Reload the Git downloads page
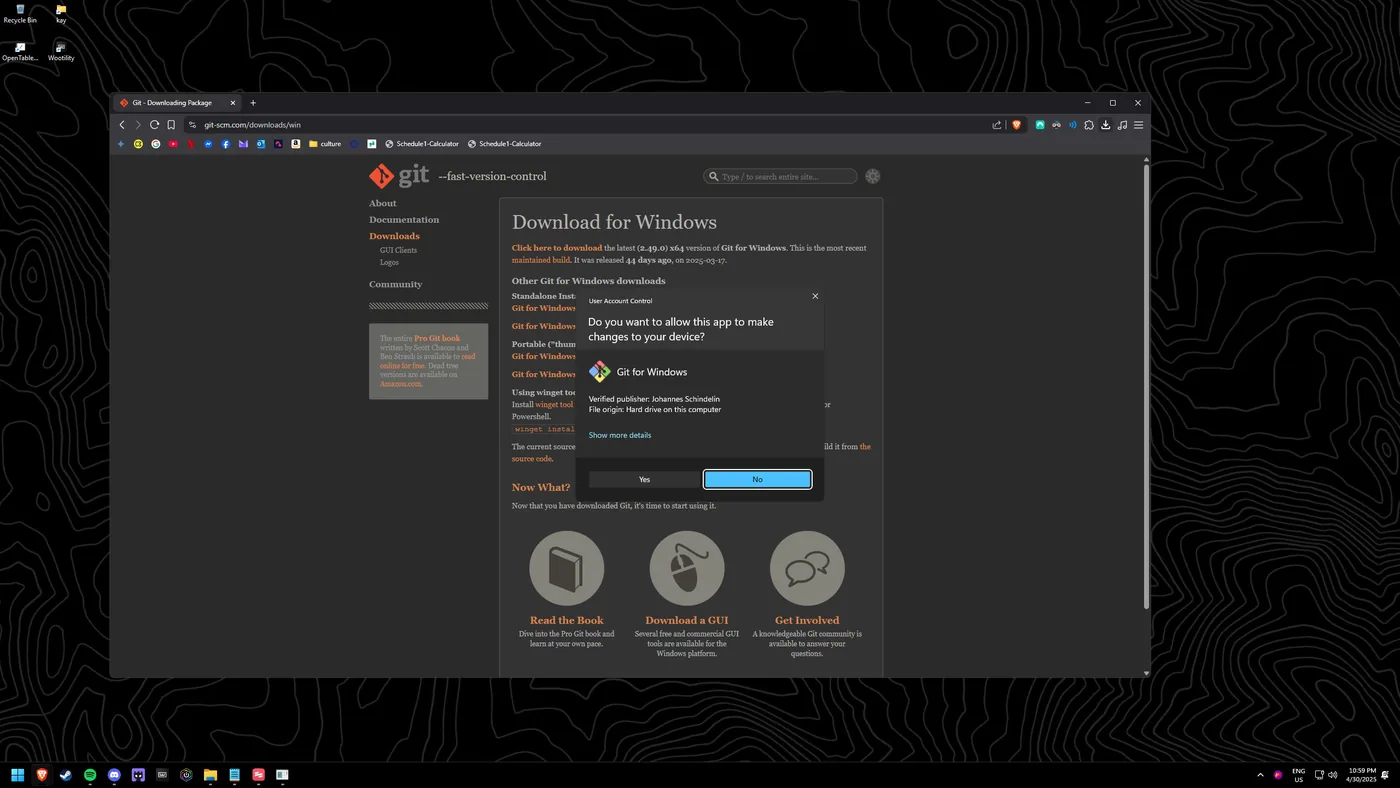 154,125
